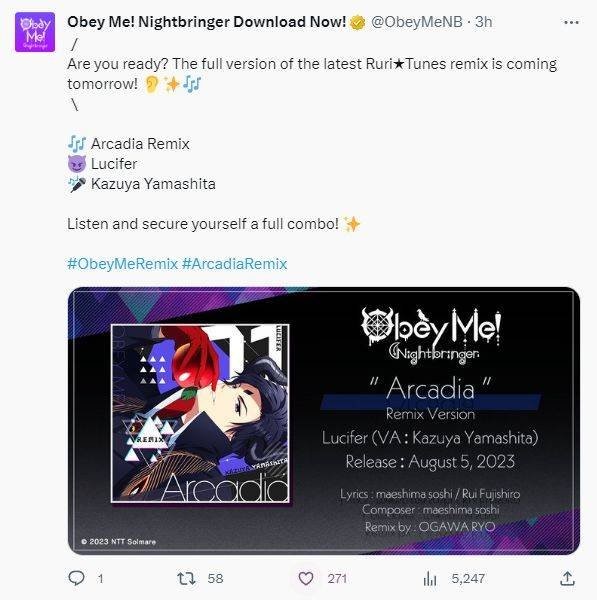Image resolution: width=597 pixels, height=600 pixels.
Task: Click the reply count 1
Action: 100,579
